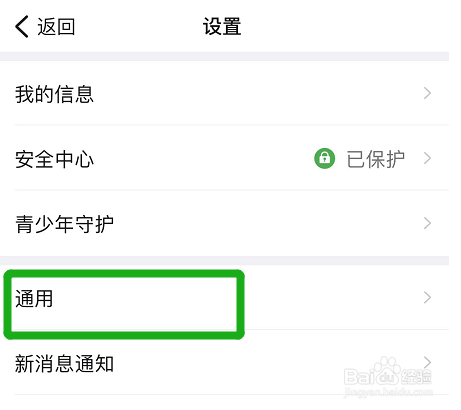The height and width of the screenshot is (410, 461).
Task: Open the 安全中心 entry
Action: 224,158
